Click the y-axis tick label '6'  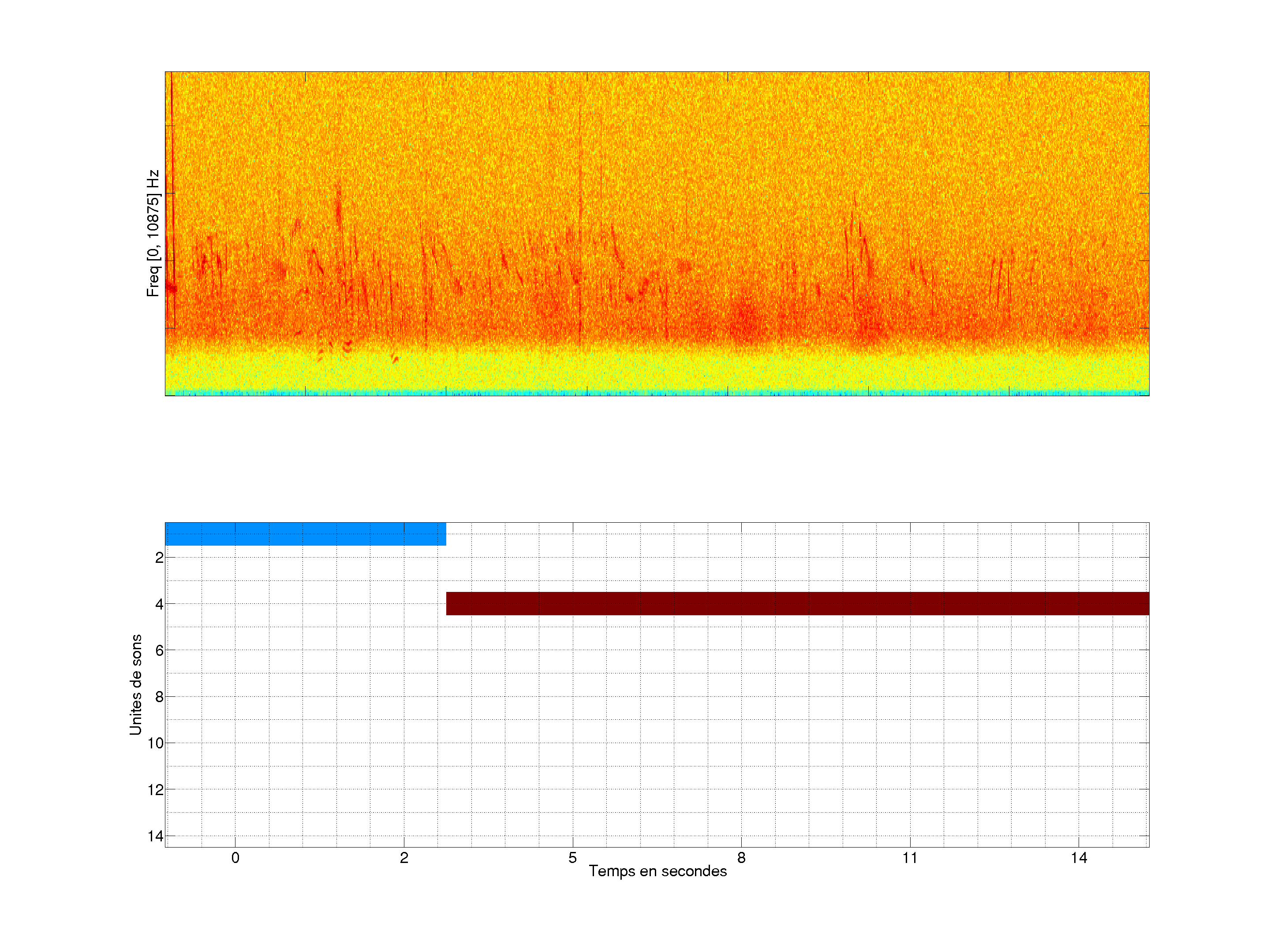(x=159, y=651)
